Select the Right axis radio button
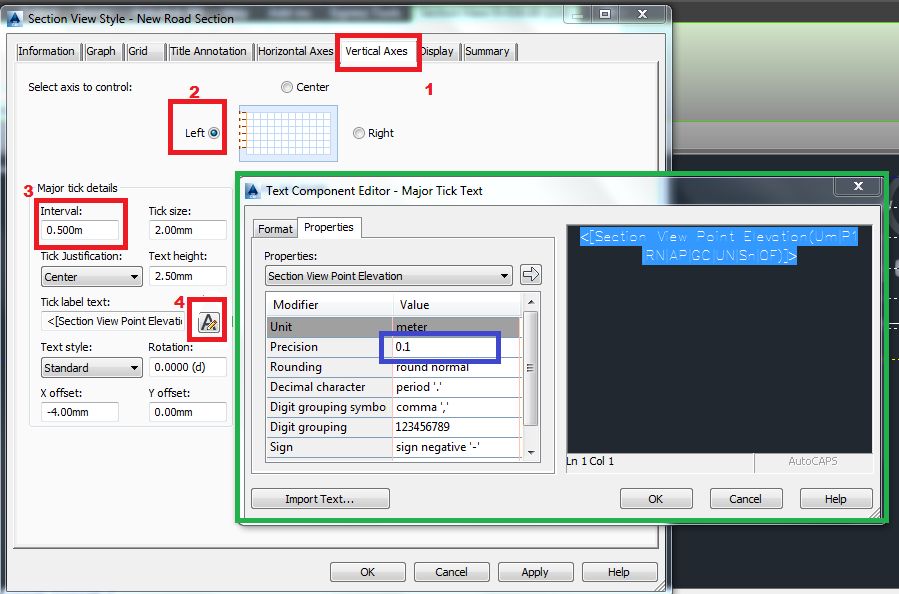 [x=357, y=132]
